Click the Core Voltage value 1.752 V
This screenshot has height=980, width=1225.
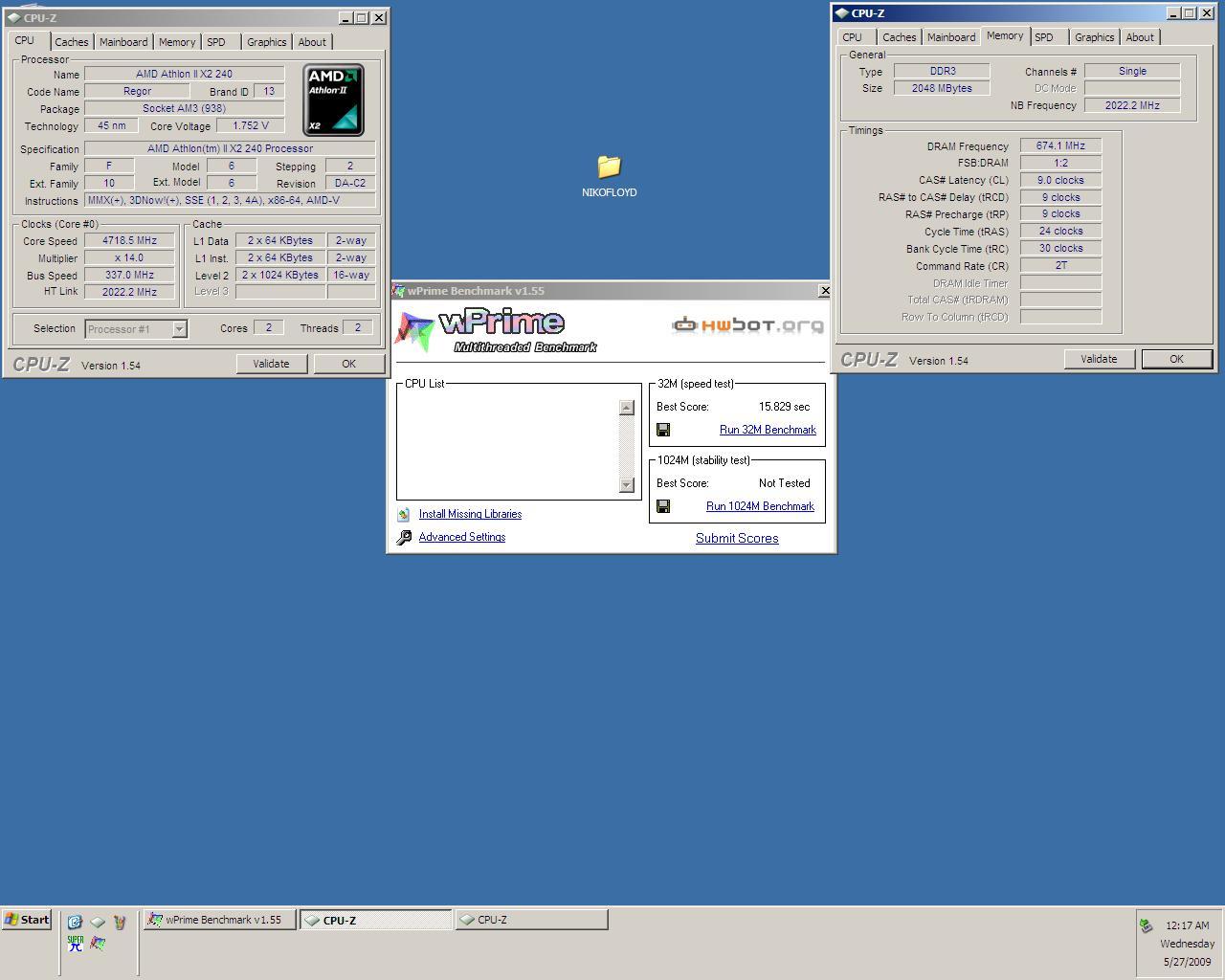click(251, 125)
